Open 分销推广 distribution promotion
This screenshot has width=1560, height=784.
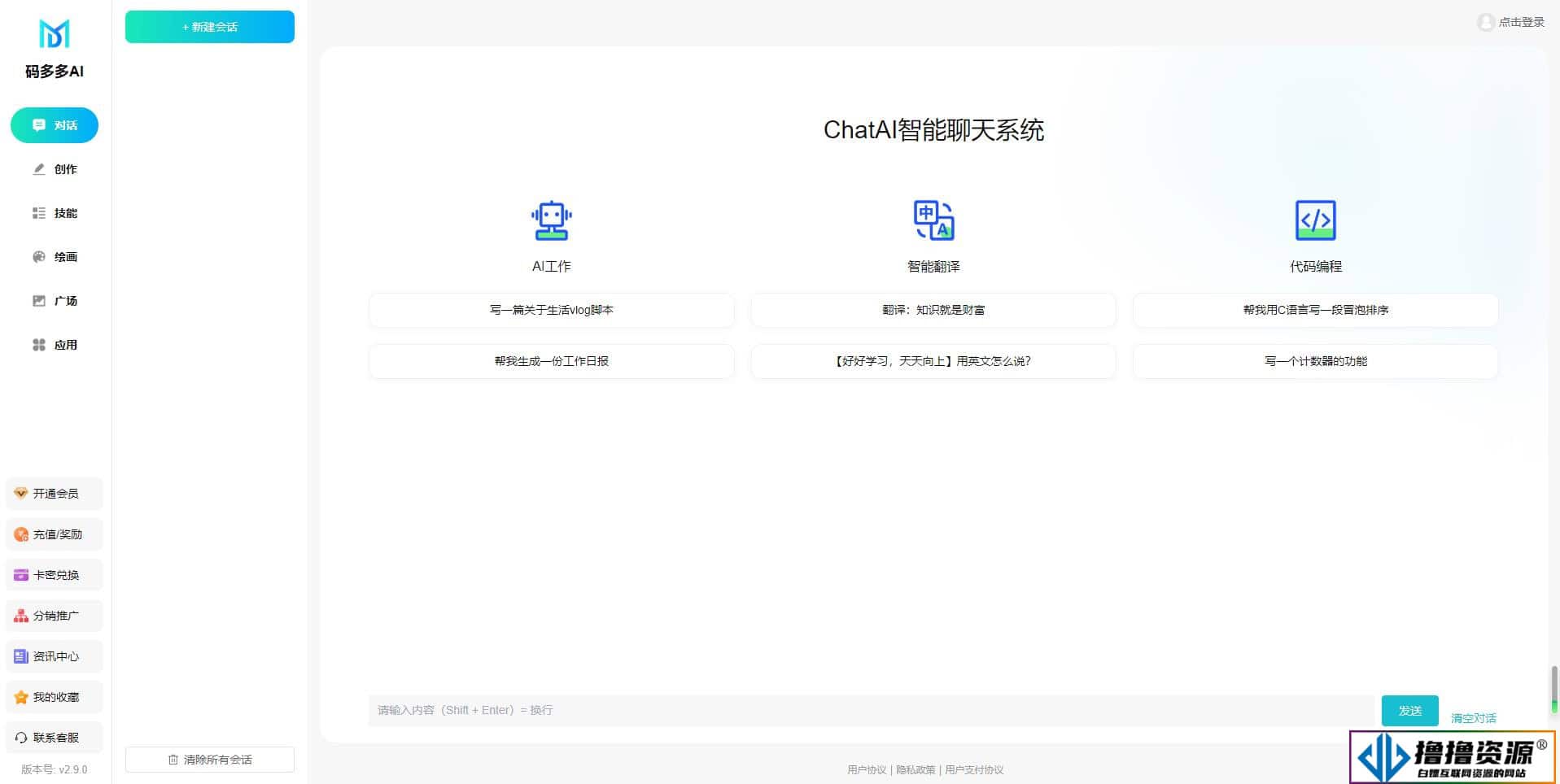(55, 616)
